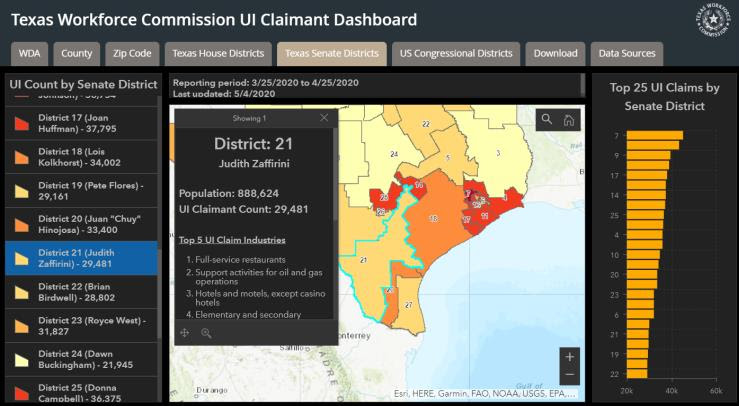Click the chart bar labeled 14
Image resolution: width=739 pixels, height=406 pixels.
pyautogui.click(x=646, y=195)
